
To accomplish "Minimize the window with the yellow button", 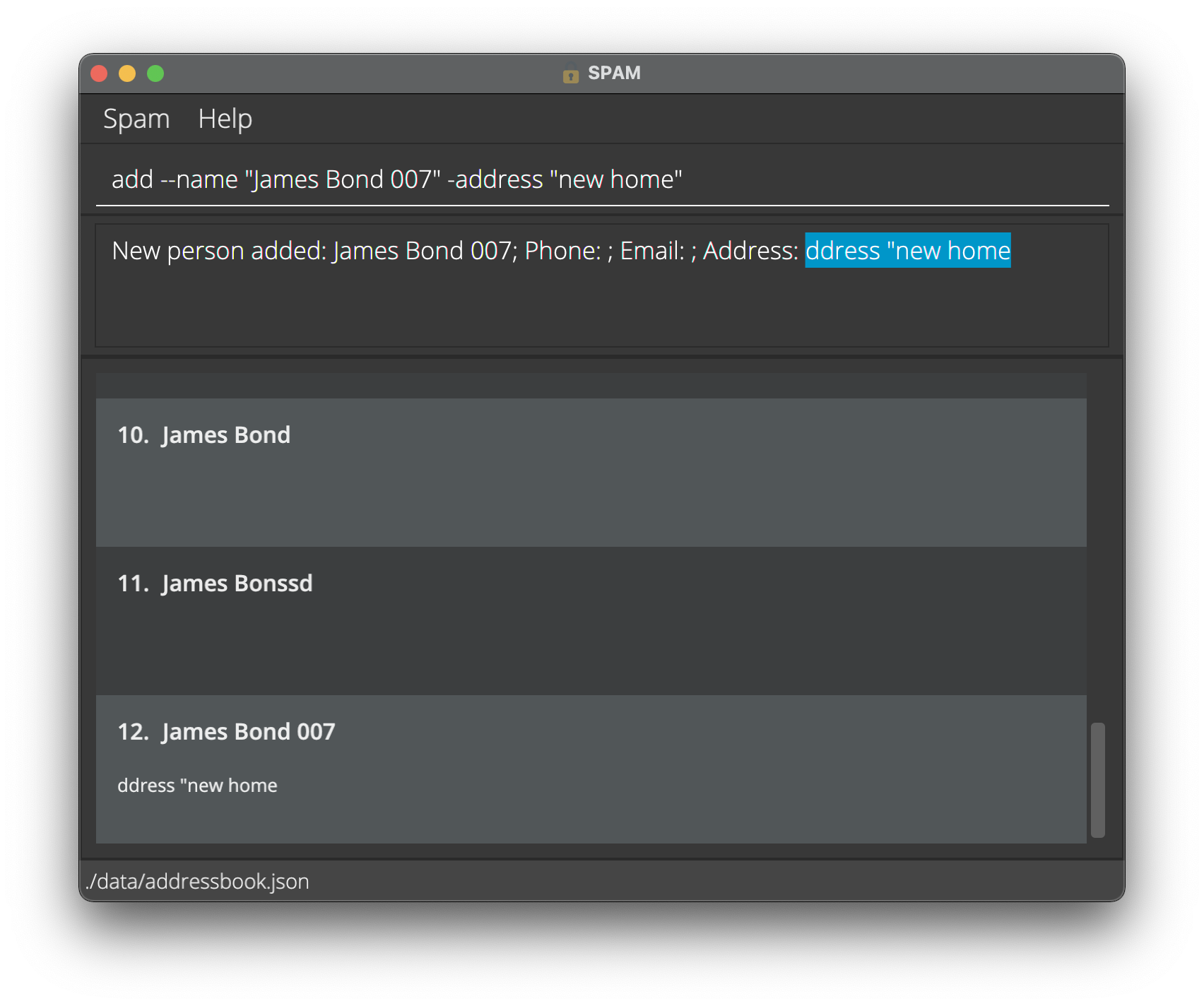I will click(127, 73).
